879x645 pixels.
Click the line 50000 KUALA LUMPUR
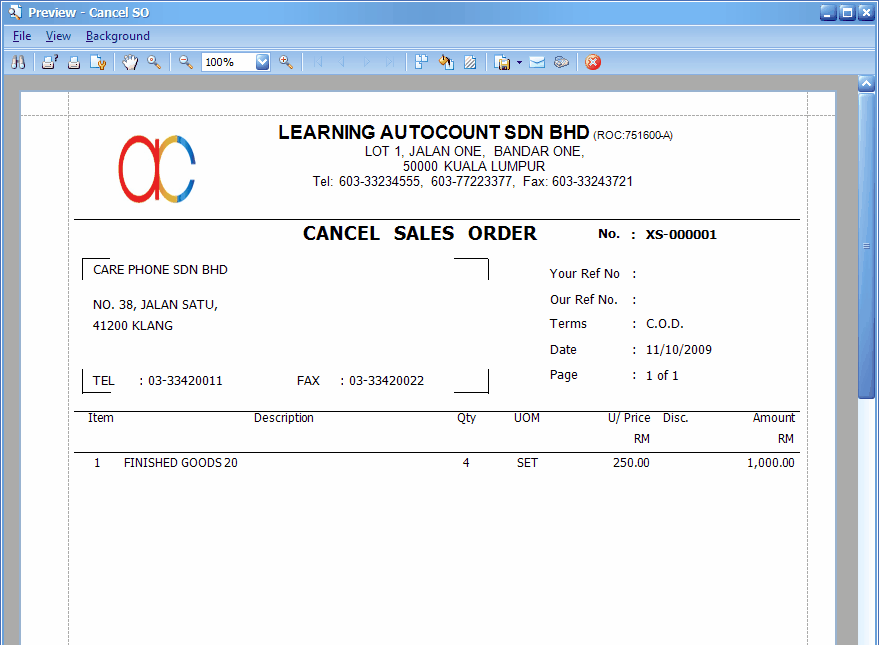[x=474, y=166]
